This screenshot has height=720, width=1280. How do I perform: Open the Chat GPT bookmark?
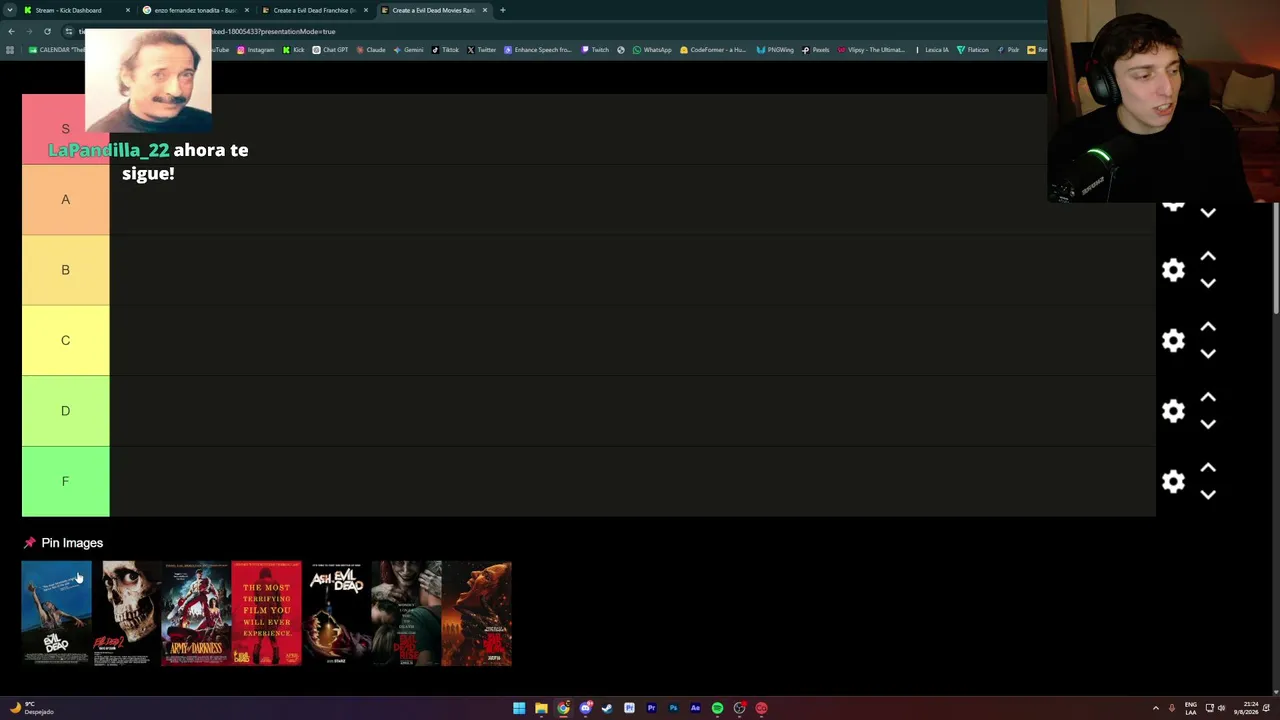(x=330, y=50)
